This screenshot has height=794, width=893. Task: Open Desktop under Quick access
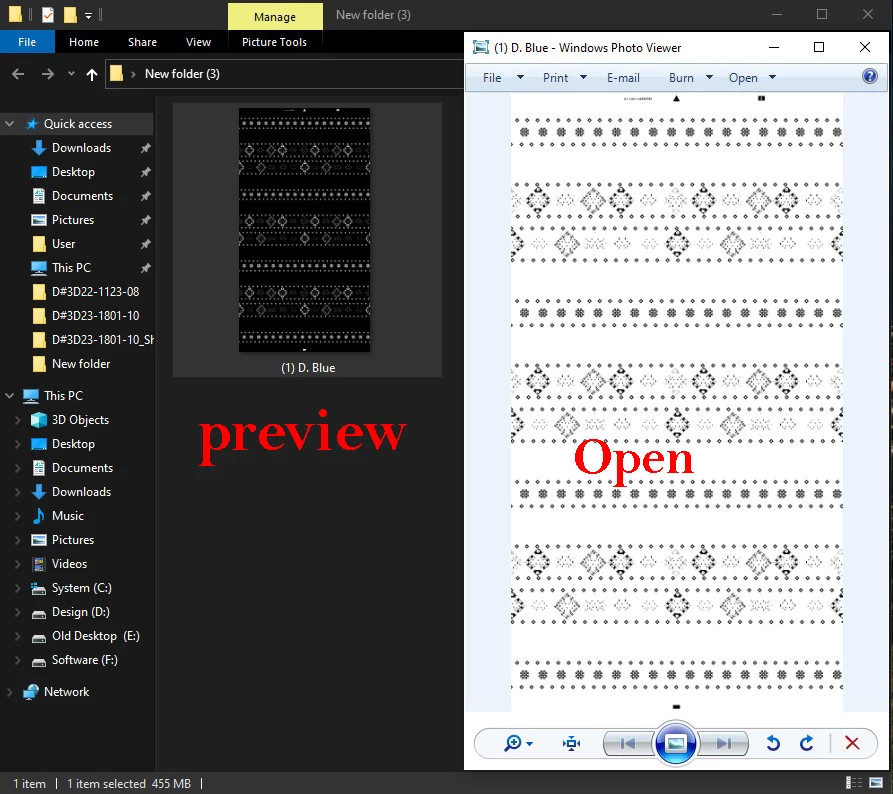(73, 172)
